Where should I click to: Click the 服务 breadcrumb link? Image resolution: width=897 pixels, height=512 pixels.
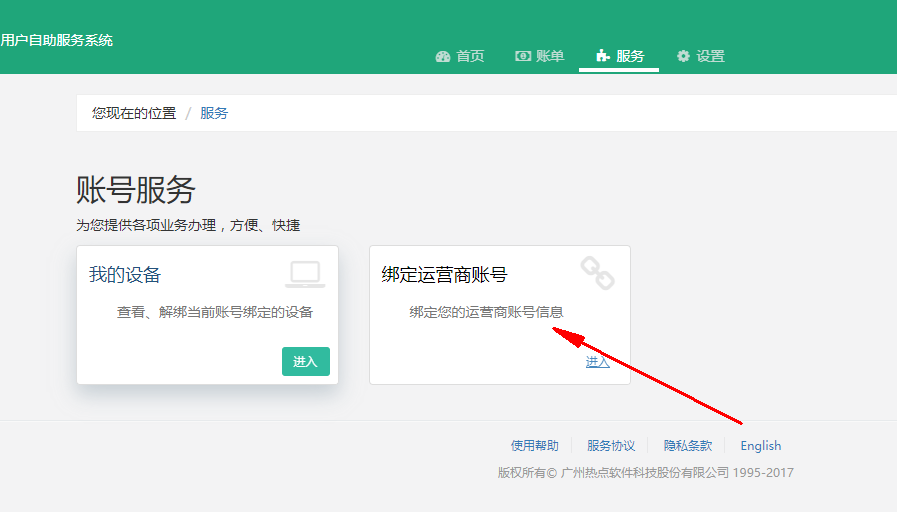[214, 113]
